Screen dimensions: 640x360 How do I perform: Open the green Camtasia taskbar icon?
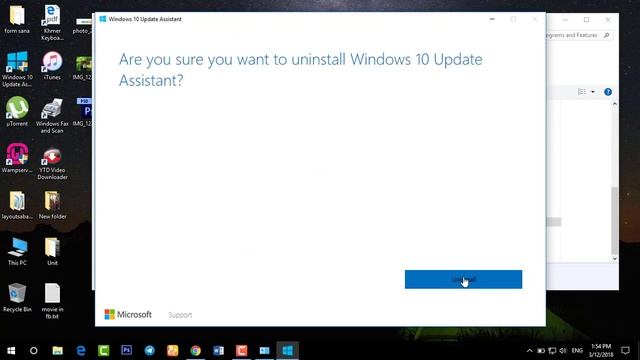click(104, 351)
